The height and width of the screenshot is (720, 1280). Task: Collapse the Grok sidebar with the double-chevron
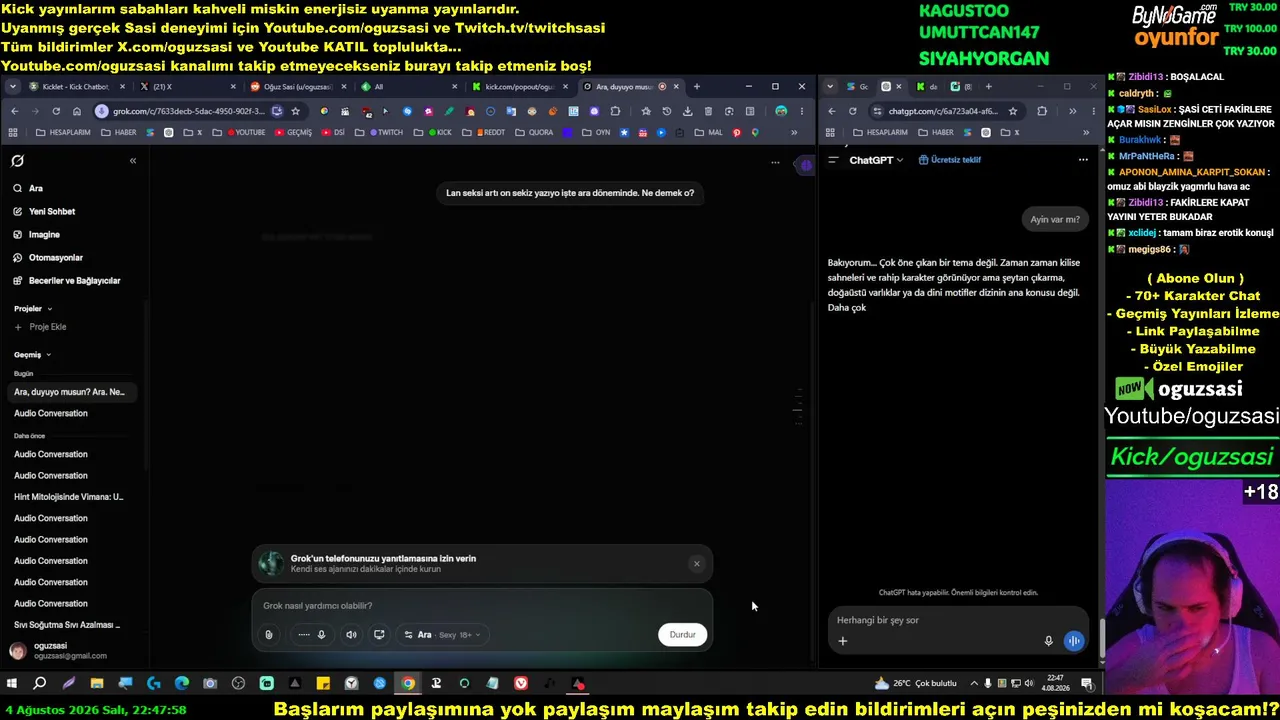(133, 160)
